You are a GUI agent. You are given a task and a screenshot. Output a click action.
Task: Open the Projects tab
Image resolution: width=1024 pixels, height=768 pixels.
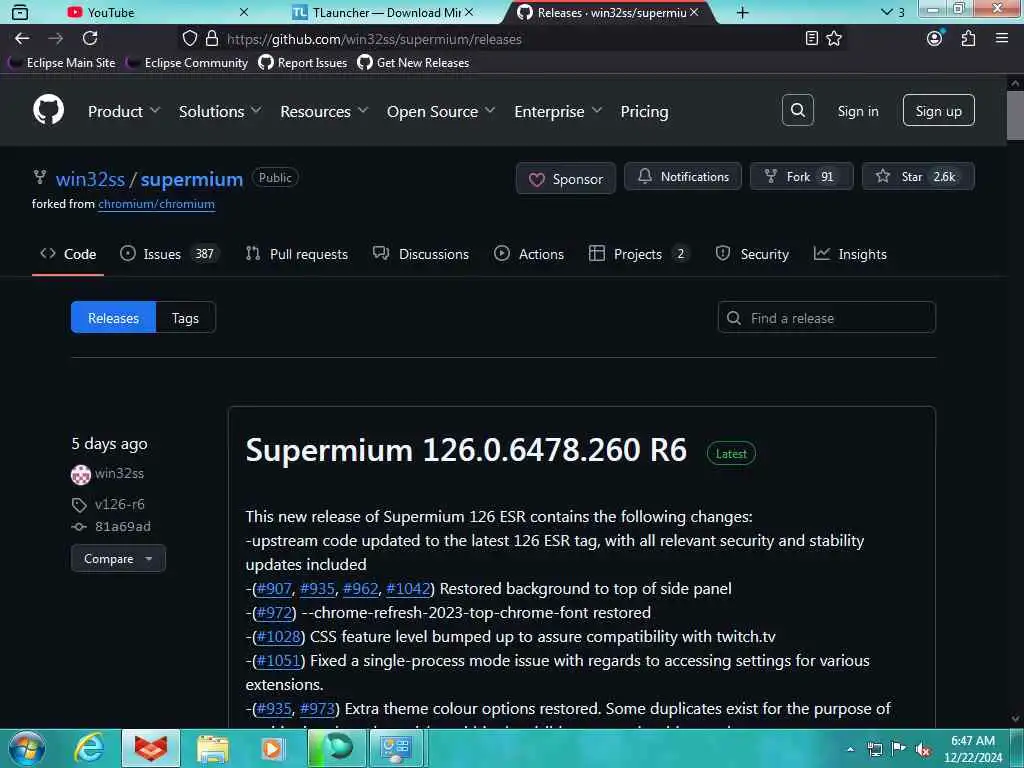pyautogui.click(x=639, y=254)
